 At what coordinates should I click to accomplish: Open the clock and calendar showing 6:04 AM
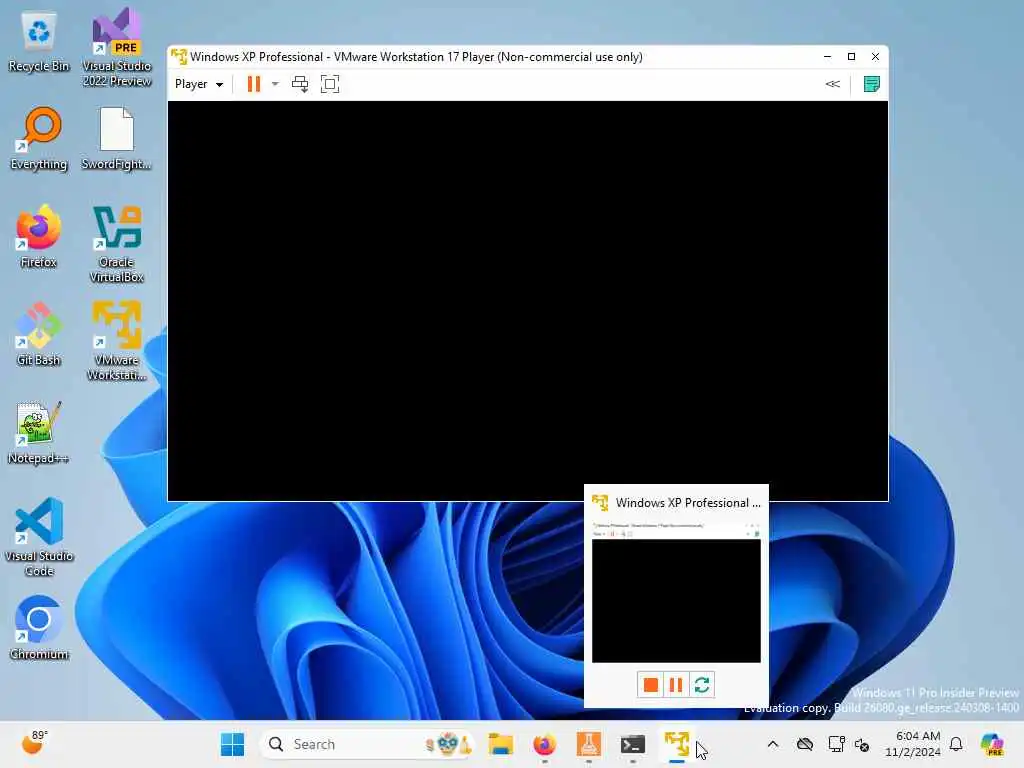(913, 744)
